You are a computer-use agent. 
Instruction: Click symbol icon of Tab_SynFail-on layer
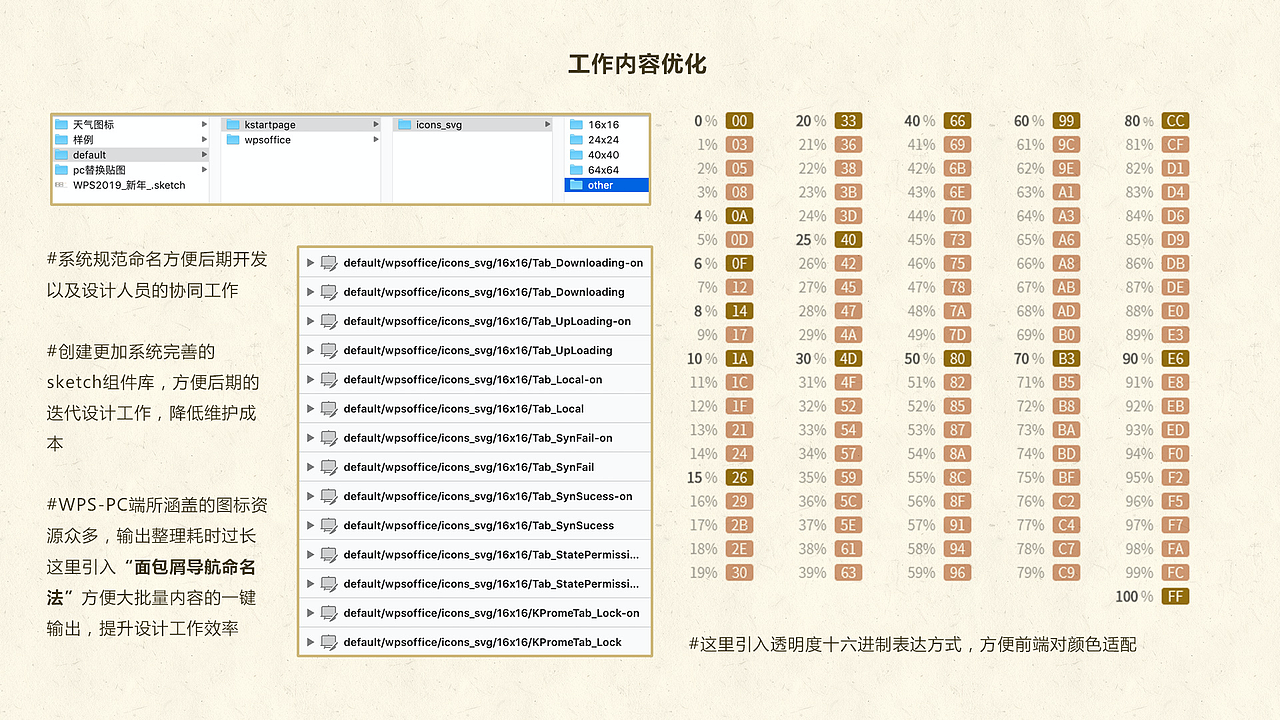click(328, 438)
